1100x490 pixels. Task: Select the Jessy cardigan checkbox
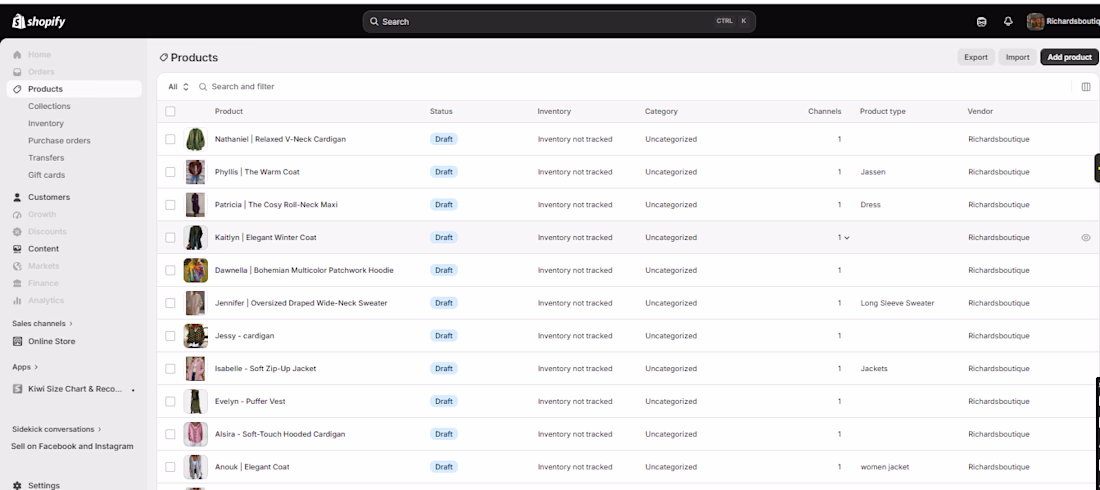(x=170, y=336)
